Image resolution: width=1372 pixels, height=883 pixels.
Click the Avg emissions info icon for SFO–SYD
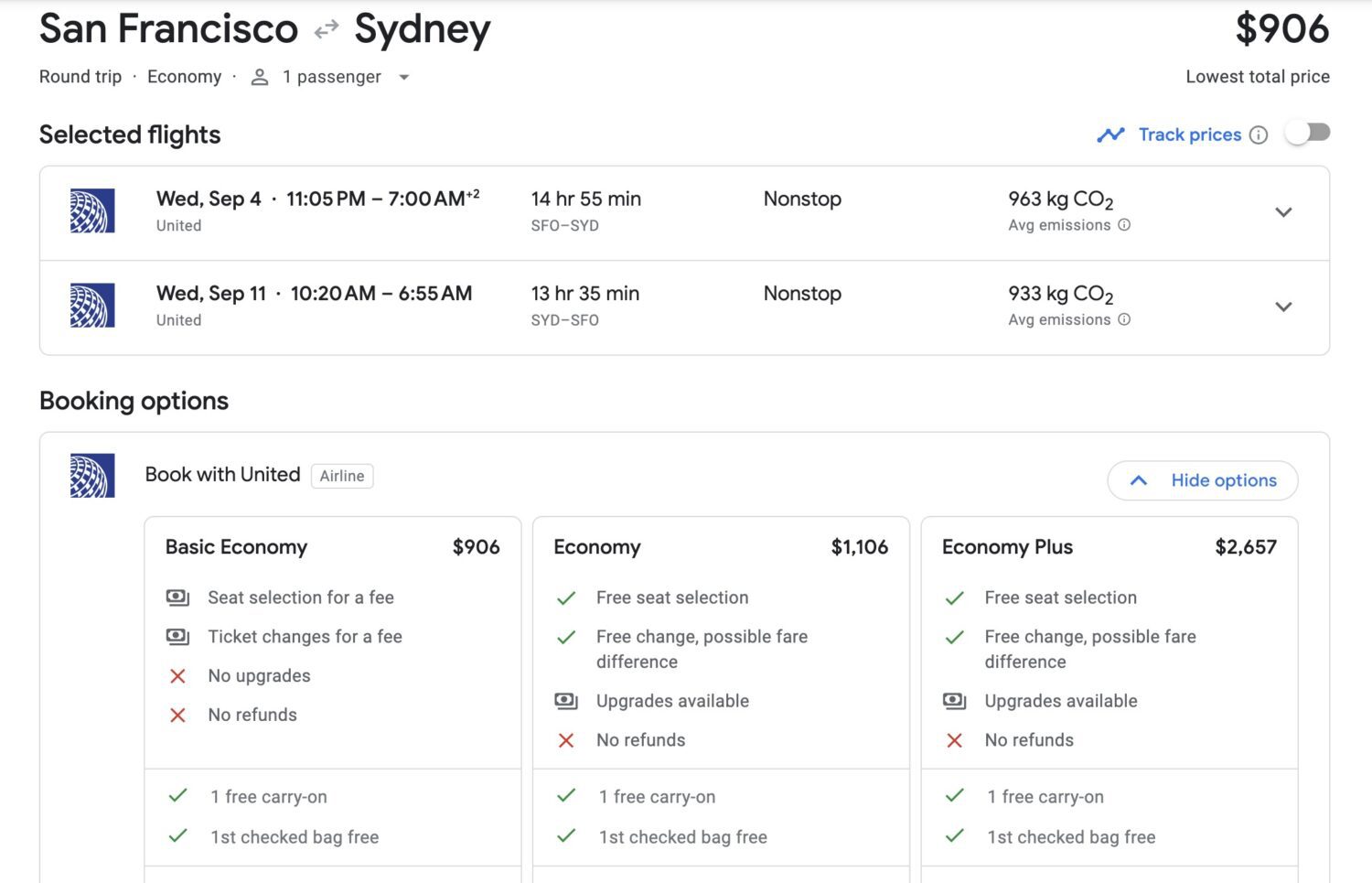[1125, 225]
